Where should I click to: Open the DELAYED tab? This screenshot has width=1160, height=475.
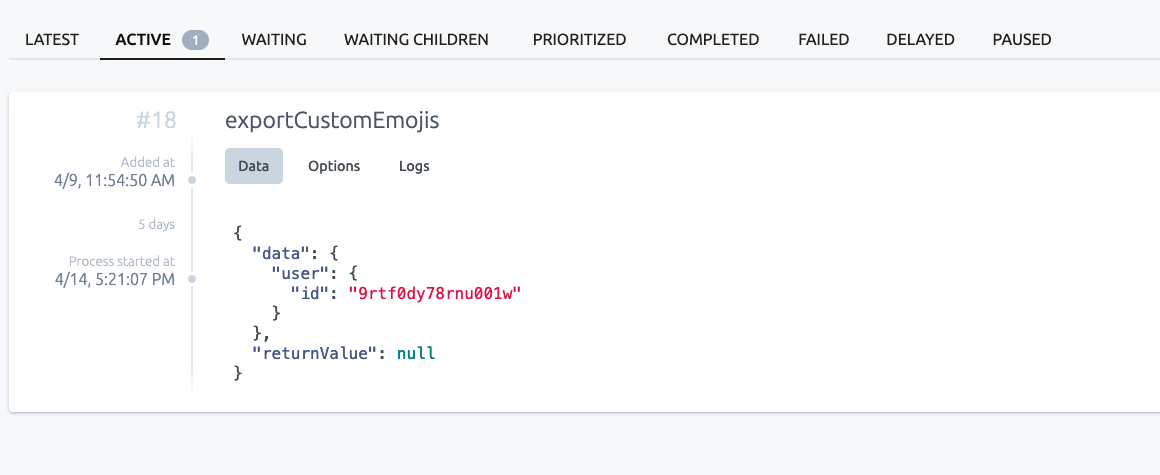click(920, 39)
